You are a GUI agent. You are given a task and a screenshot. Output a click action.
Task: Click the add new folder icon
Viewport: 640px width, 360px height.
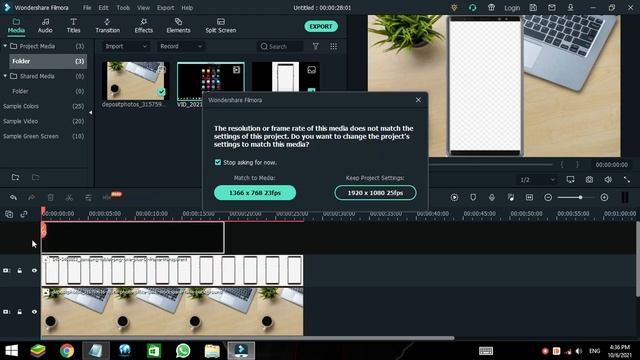(16, 178)
